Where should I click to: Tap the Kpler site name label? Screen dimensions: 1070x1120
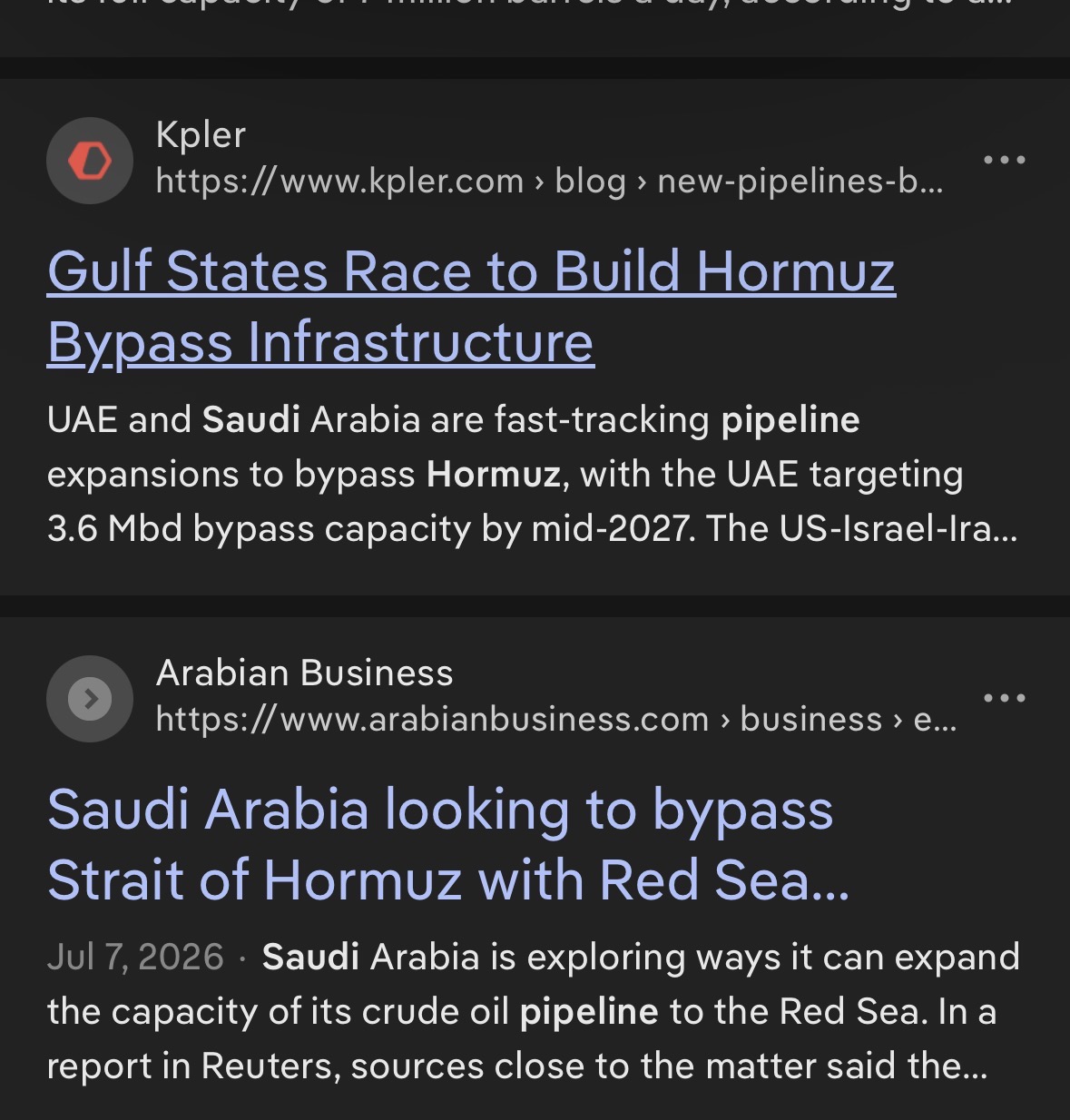pos(201,135)
